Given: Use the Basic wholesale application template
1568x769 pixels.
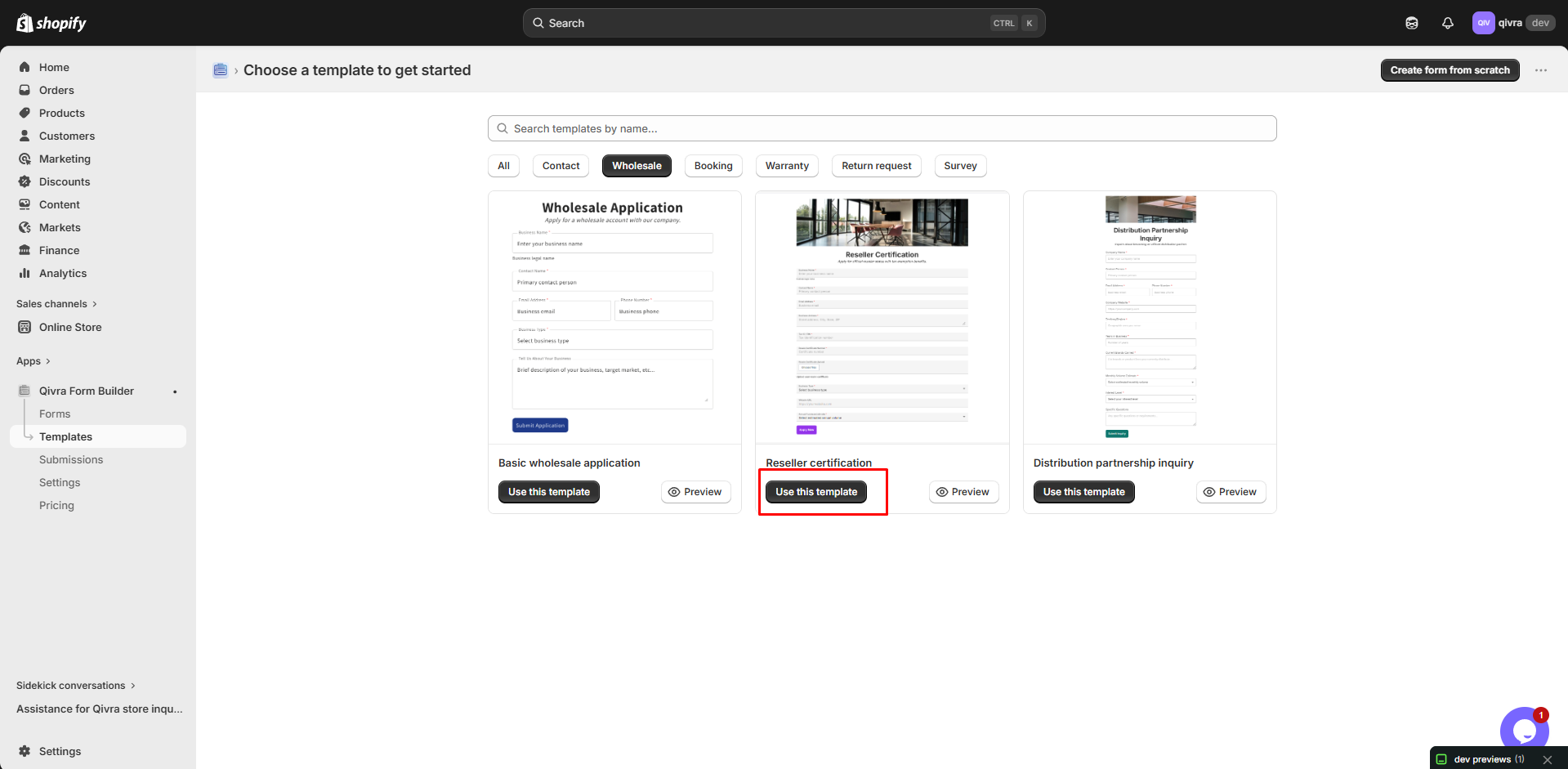Looking at the screenshot, I should [549, 492].
